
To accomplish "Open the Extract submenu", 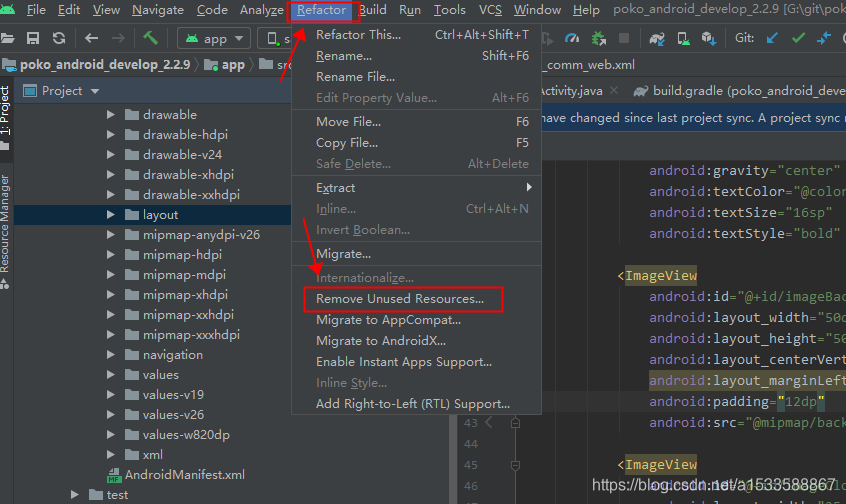I will [417, 187].
